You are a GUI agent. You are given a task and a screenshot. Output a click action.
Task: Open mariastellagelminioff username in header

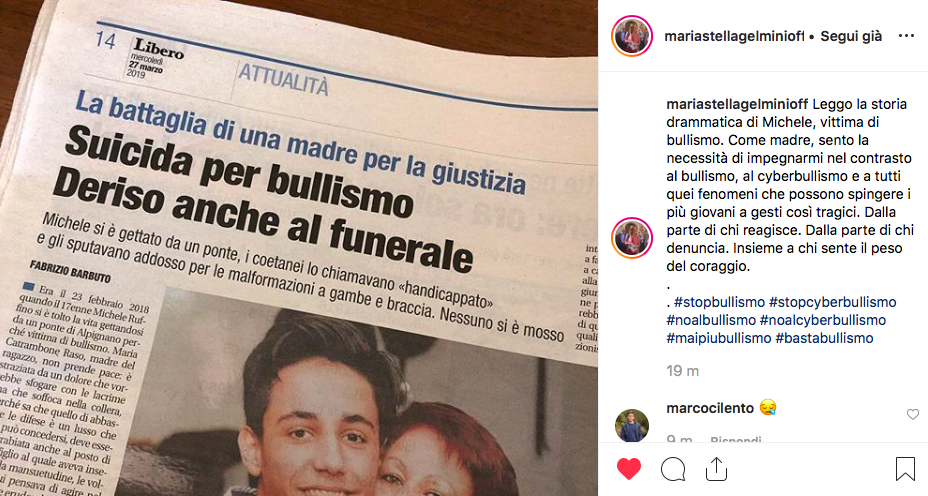[734, 36]
